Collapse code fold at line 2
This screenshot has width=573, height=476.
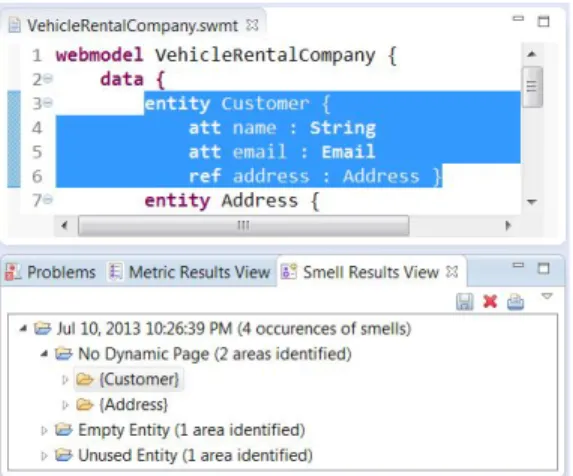click(48, 79)
